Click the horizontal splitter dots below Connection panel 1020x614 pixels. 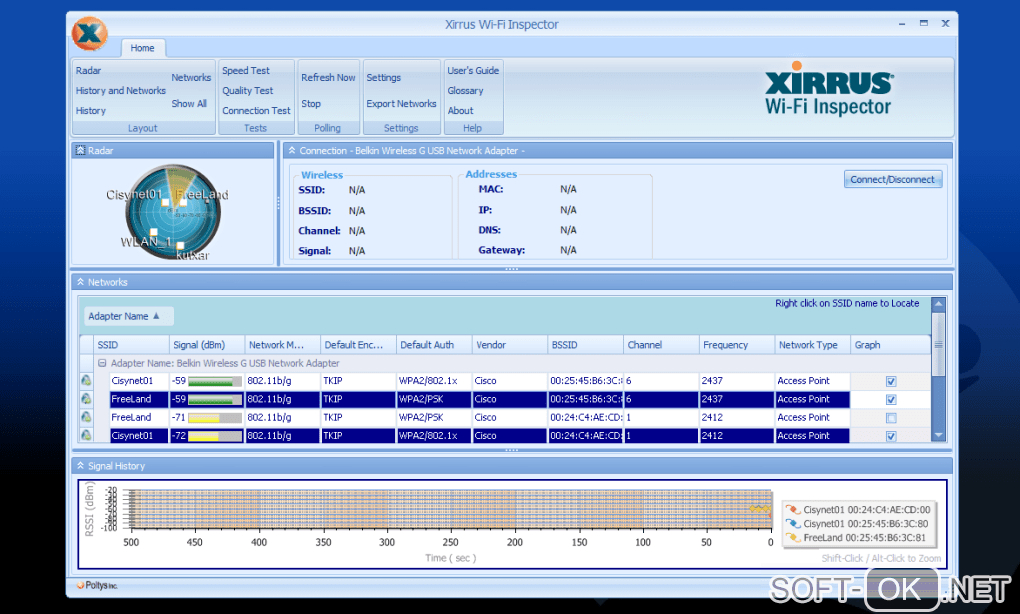[x=511, y=269]
